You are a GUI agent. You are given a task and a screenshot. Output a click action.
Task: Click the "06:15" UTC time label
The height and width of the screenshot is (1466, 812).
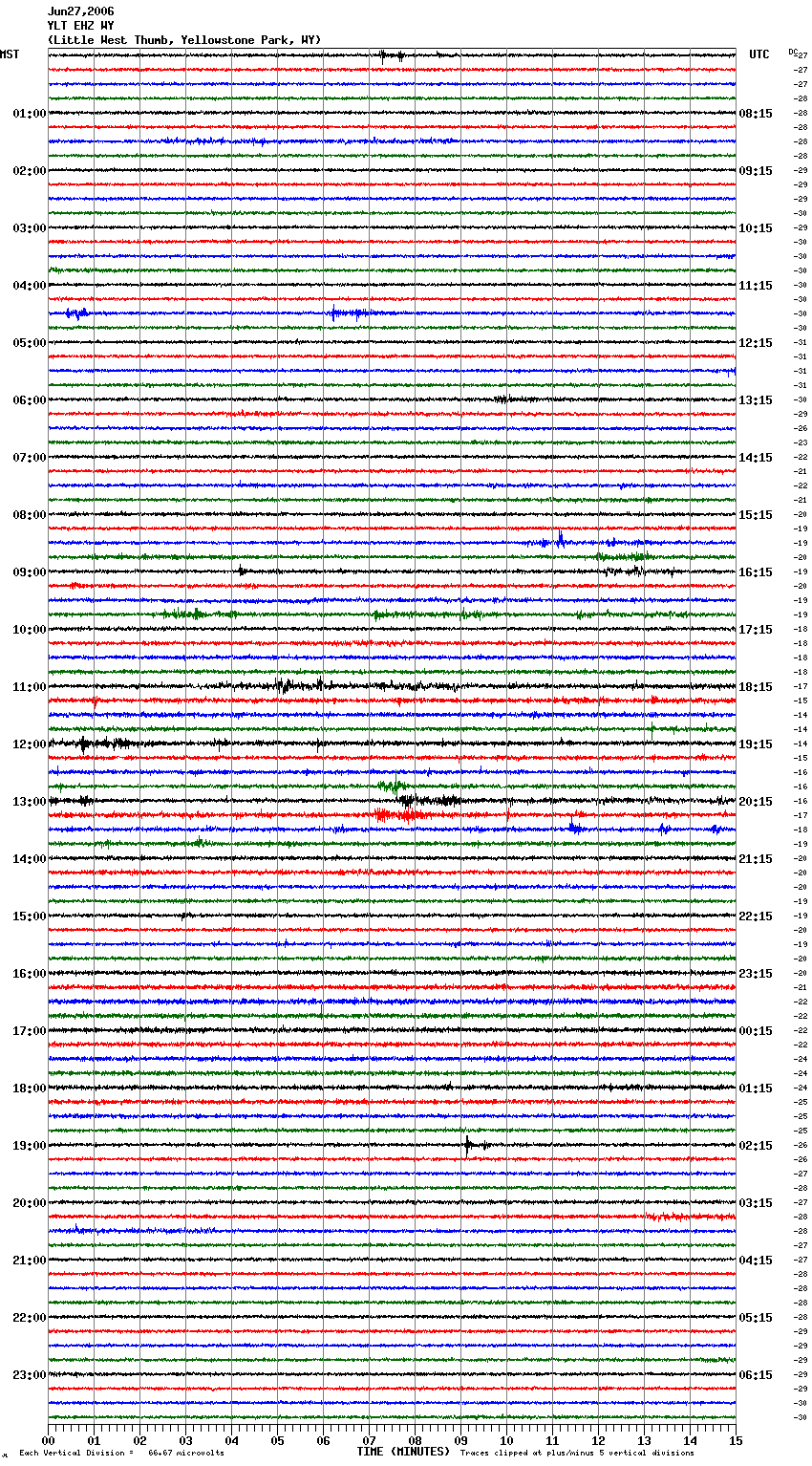click(756, 1375)
